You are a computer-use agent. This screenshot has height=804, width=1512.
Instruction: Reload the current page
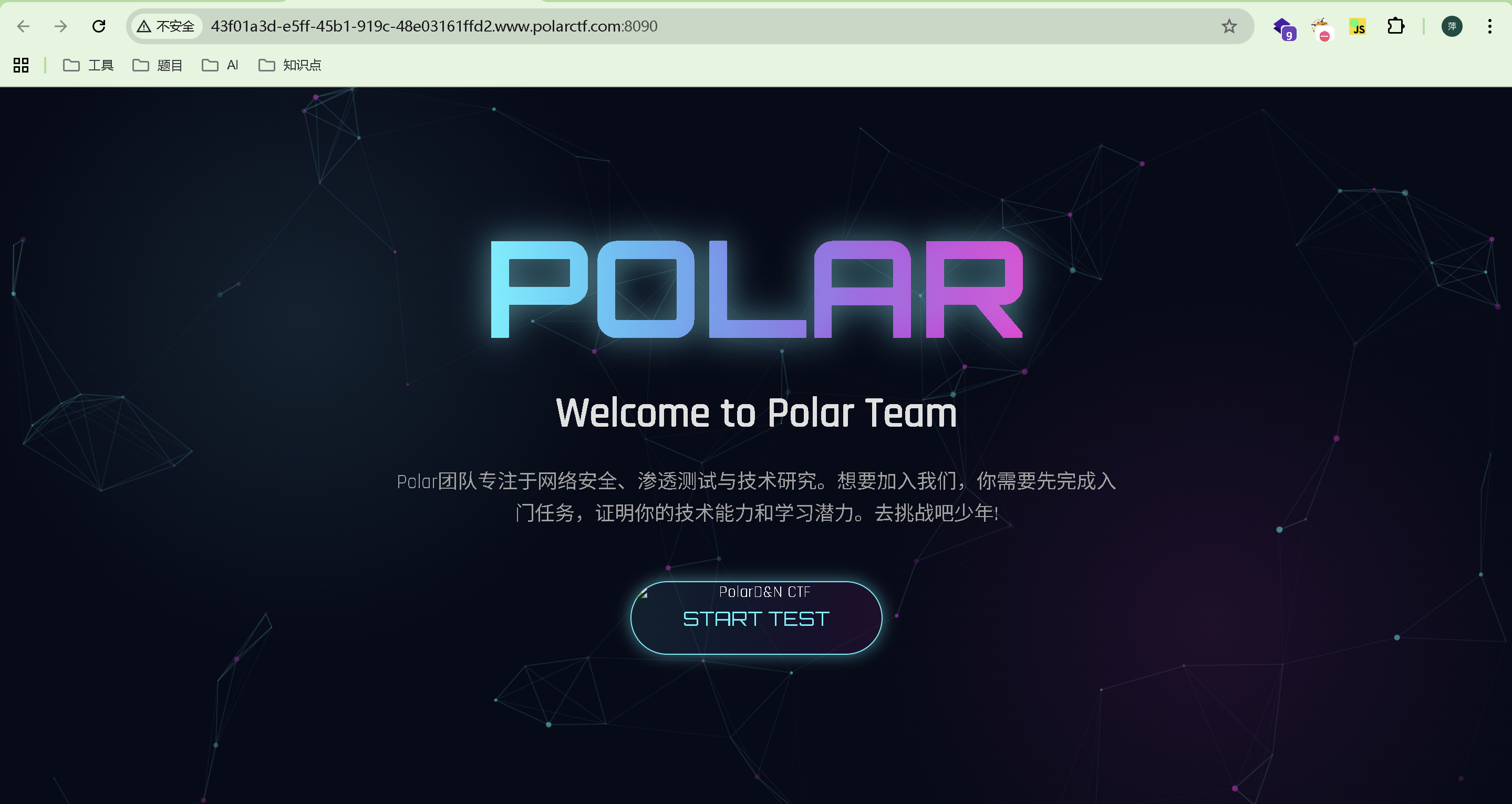click(x=99, y=26)
